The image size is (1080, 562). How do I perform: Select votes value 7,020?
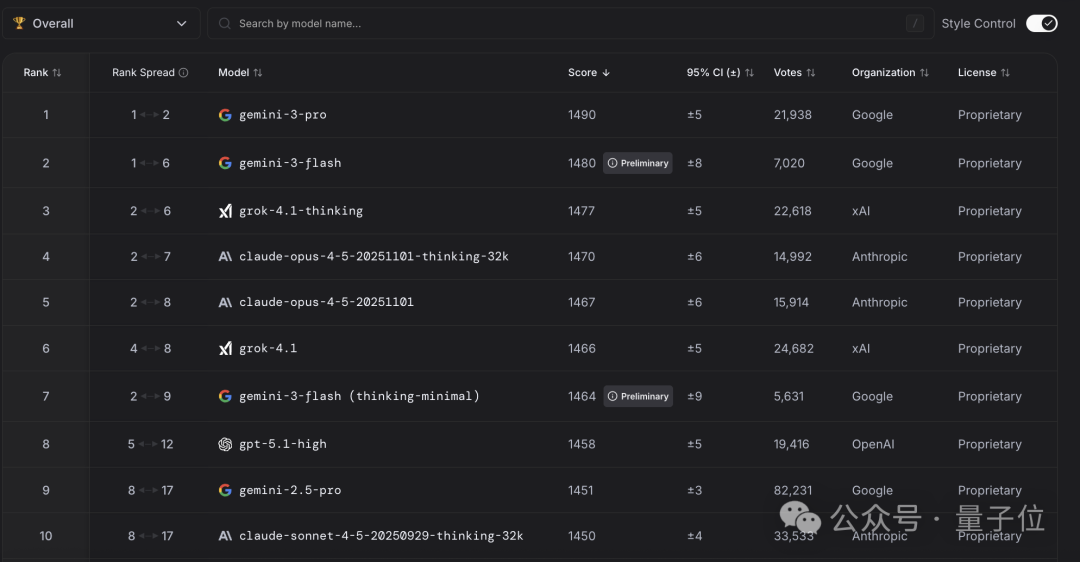(x=789, y=163)
